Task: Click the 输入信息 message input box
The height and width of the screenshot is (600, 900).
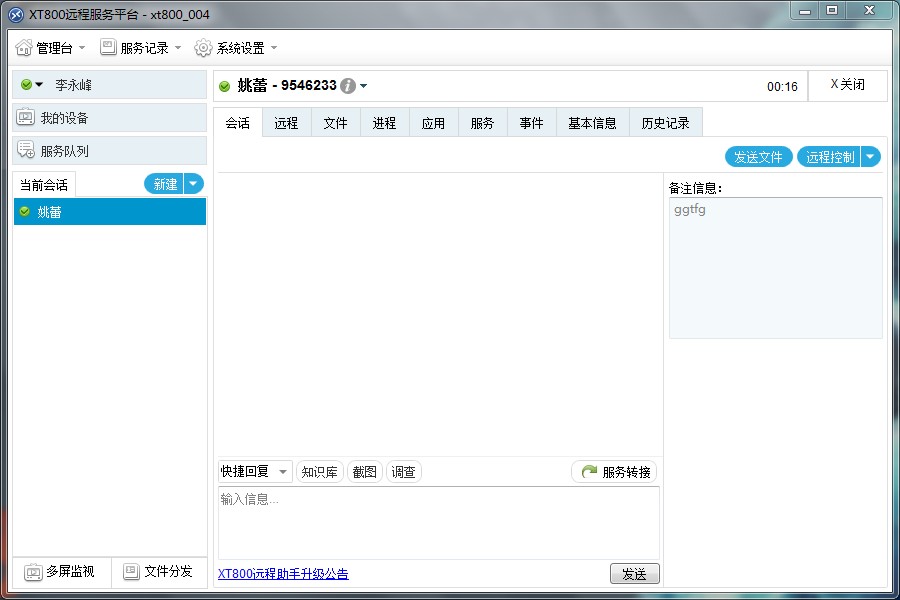Action: pyautogui.click(x=439, y=522)
